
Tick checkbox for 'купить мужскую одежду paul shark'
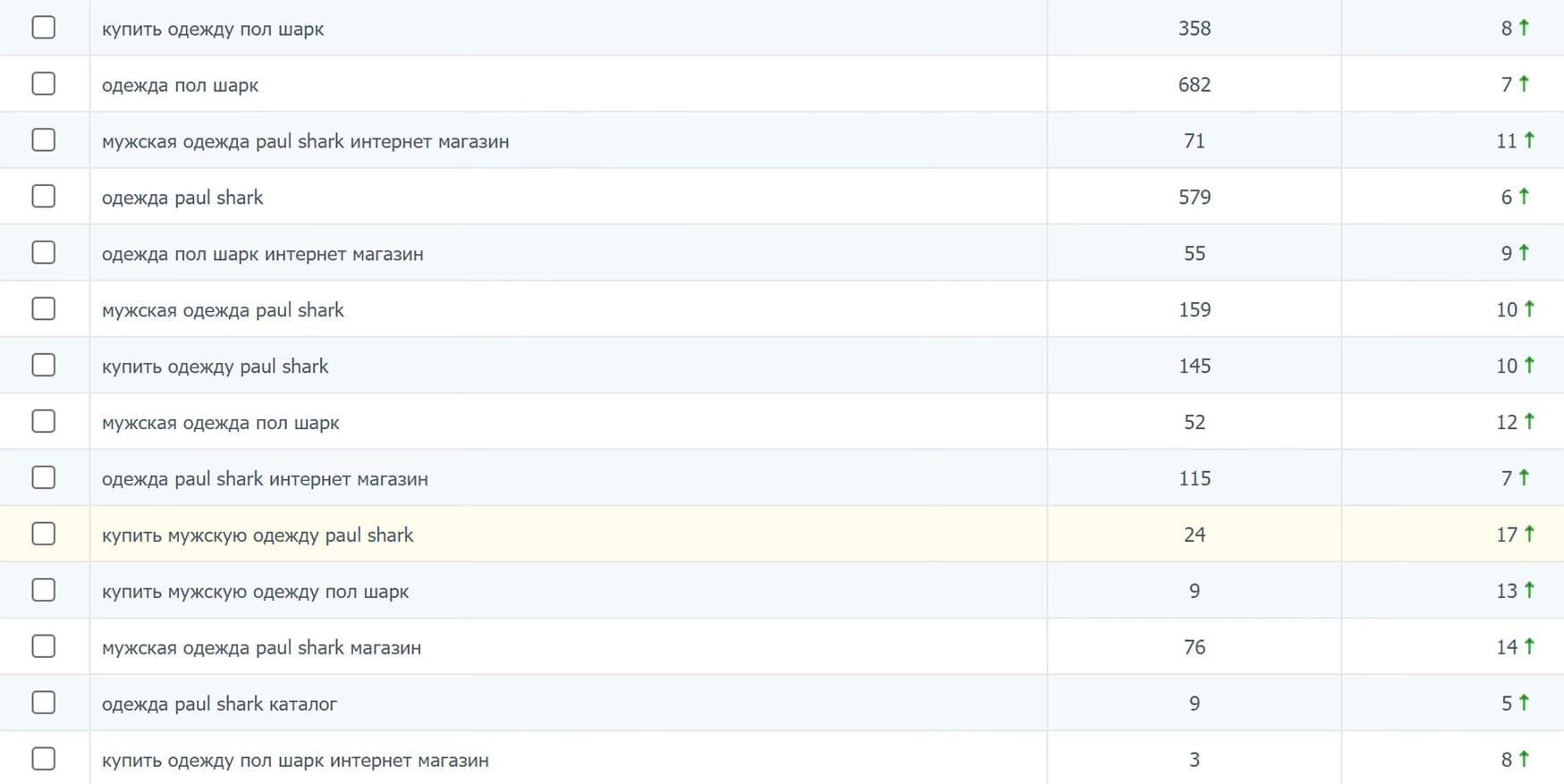43,535
